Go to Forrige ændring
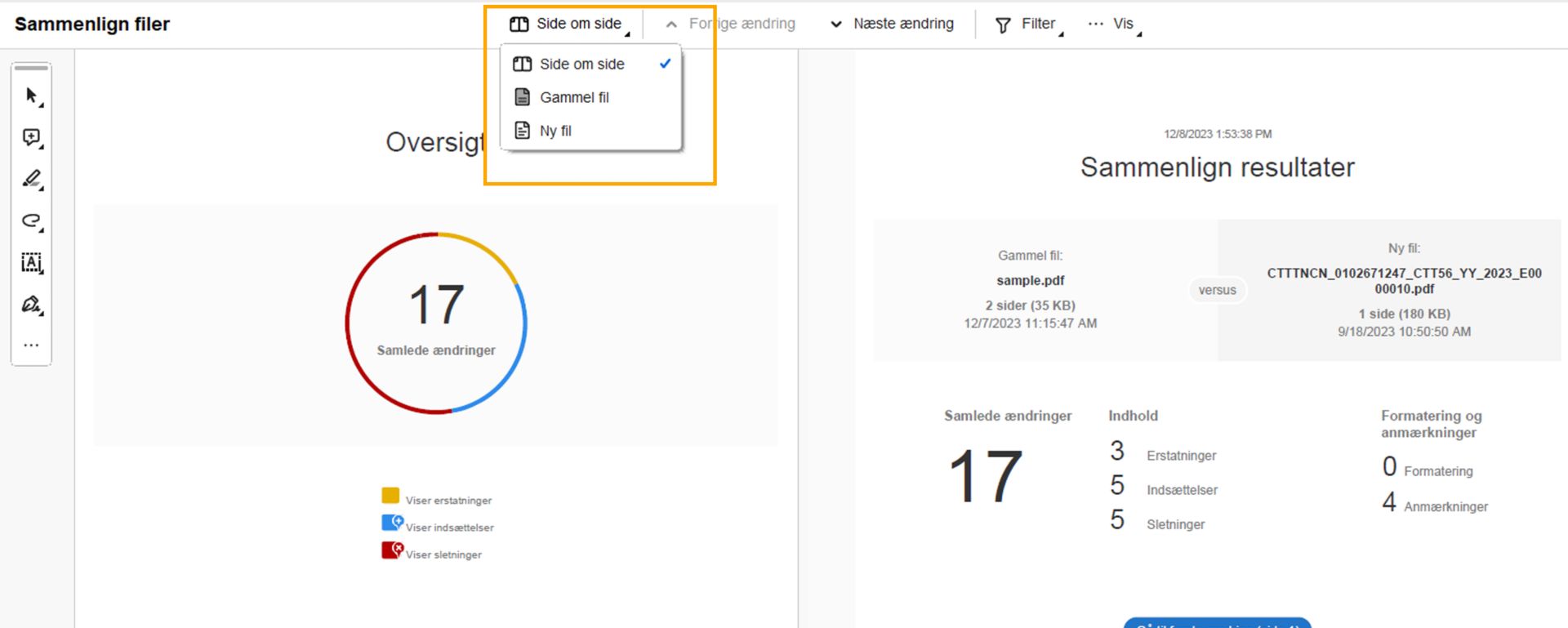 pyautogui.click(x=731, y=24)
